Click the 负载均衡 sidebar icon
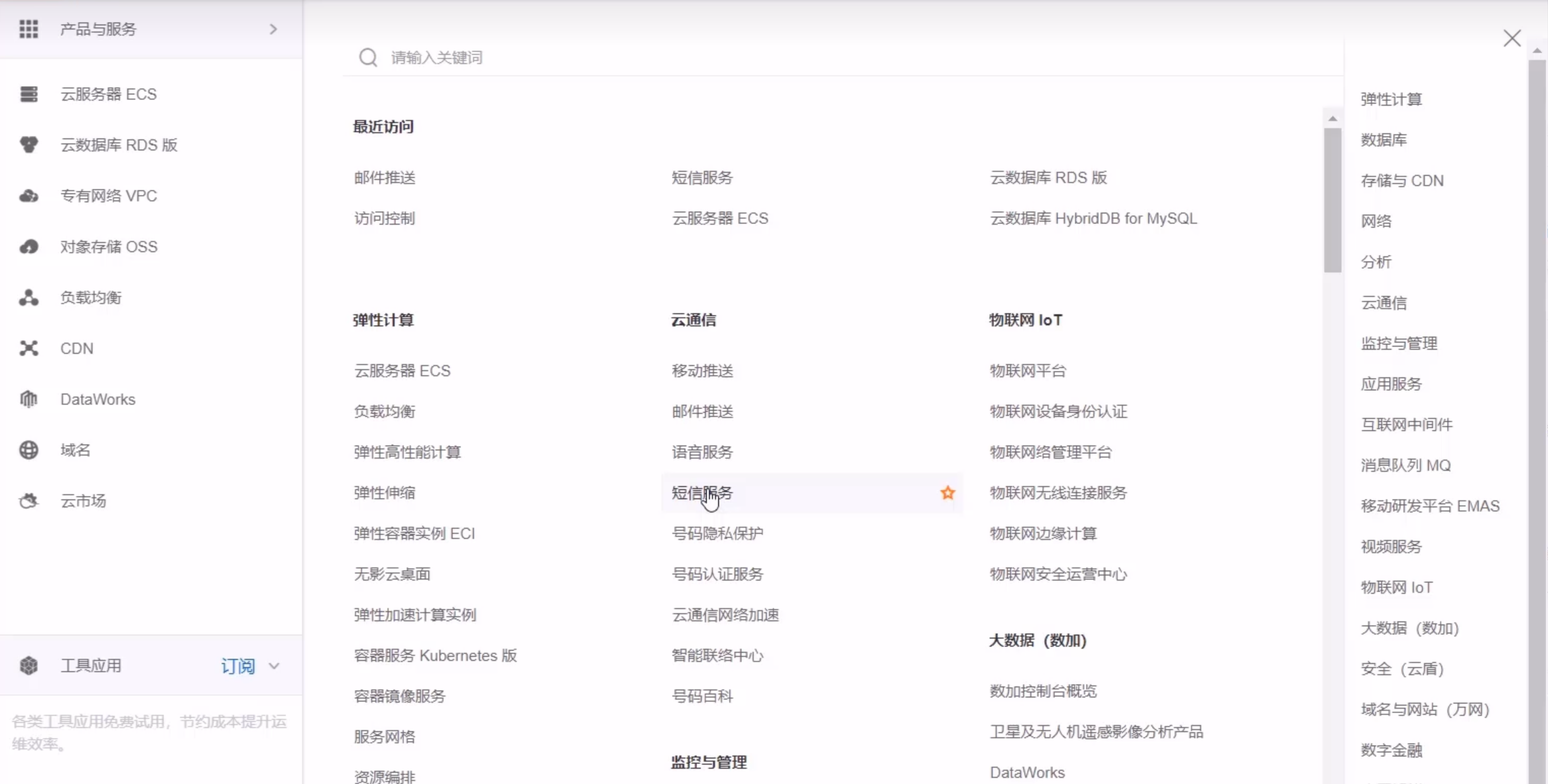Viewport: 1548px width, 784px height. 28,297
